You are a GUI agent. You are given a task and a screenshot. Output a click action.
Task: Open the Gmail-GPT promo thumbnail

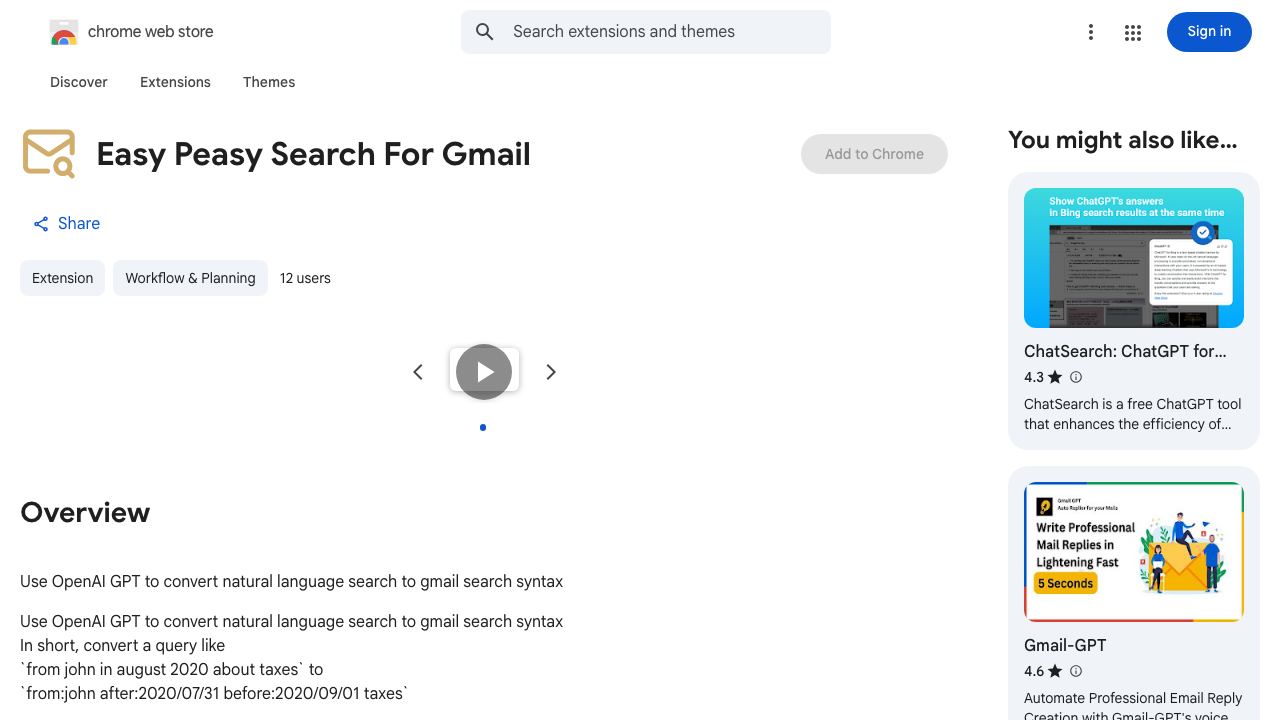1134,552
